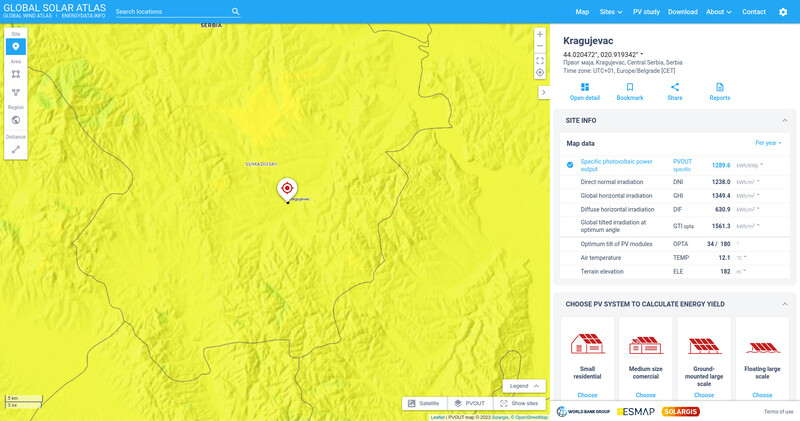Viewport: 800px width, 421px height.
Task: Toggle Satellite map view
Action: point(423,403)
